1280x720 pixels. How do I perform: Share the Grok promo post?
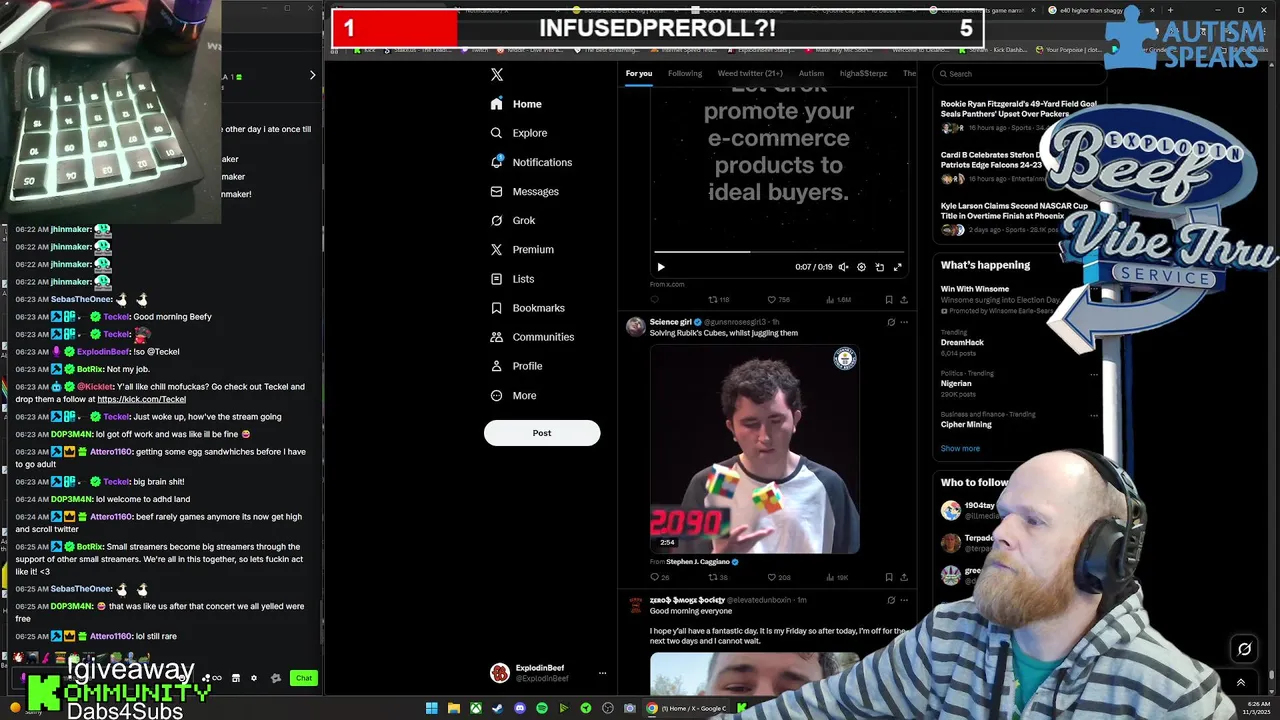[904, 299]
